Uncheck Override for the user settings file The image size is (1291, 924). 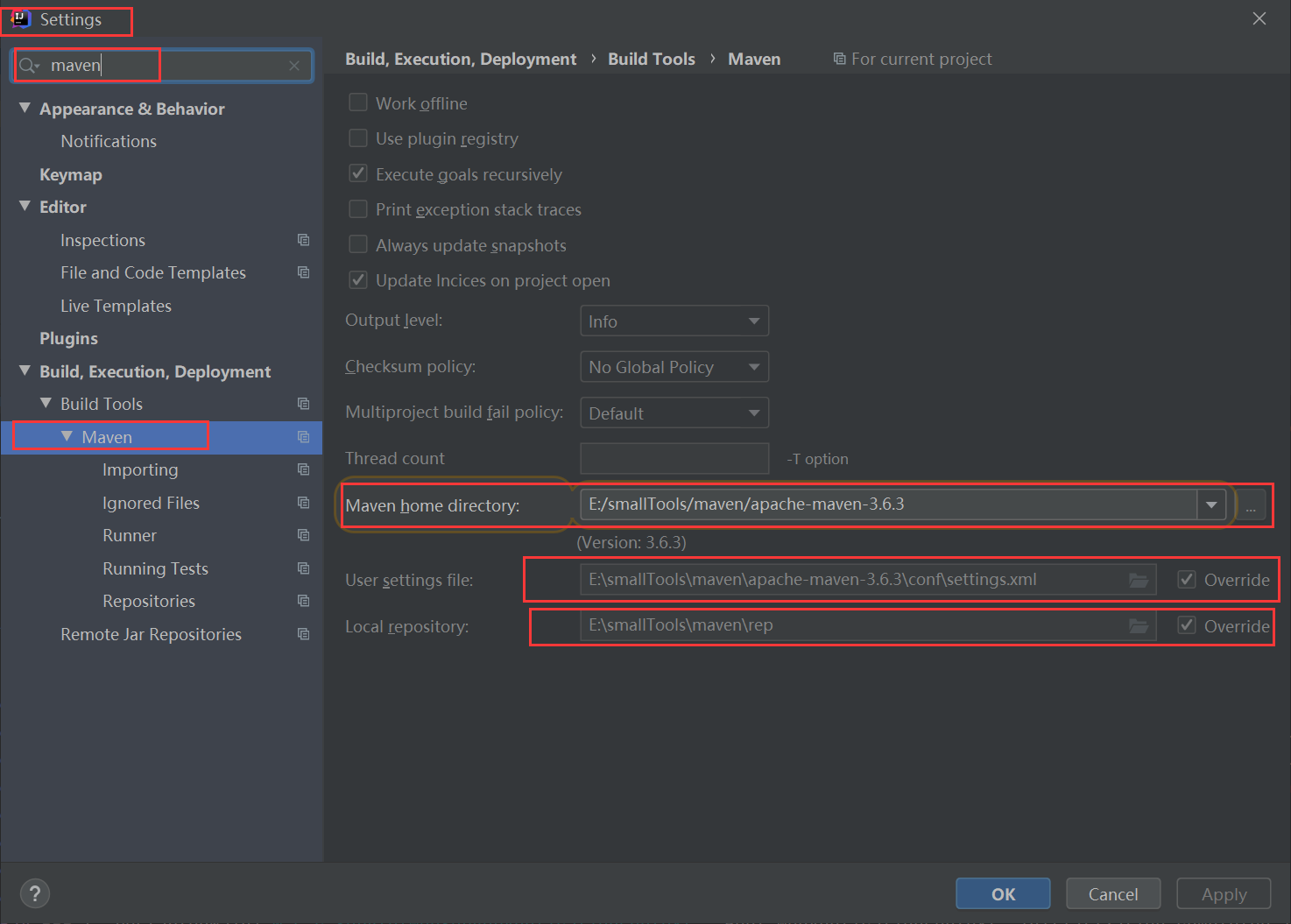pyautogui.click(x=1187, y=579)
